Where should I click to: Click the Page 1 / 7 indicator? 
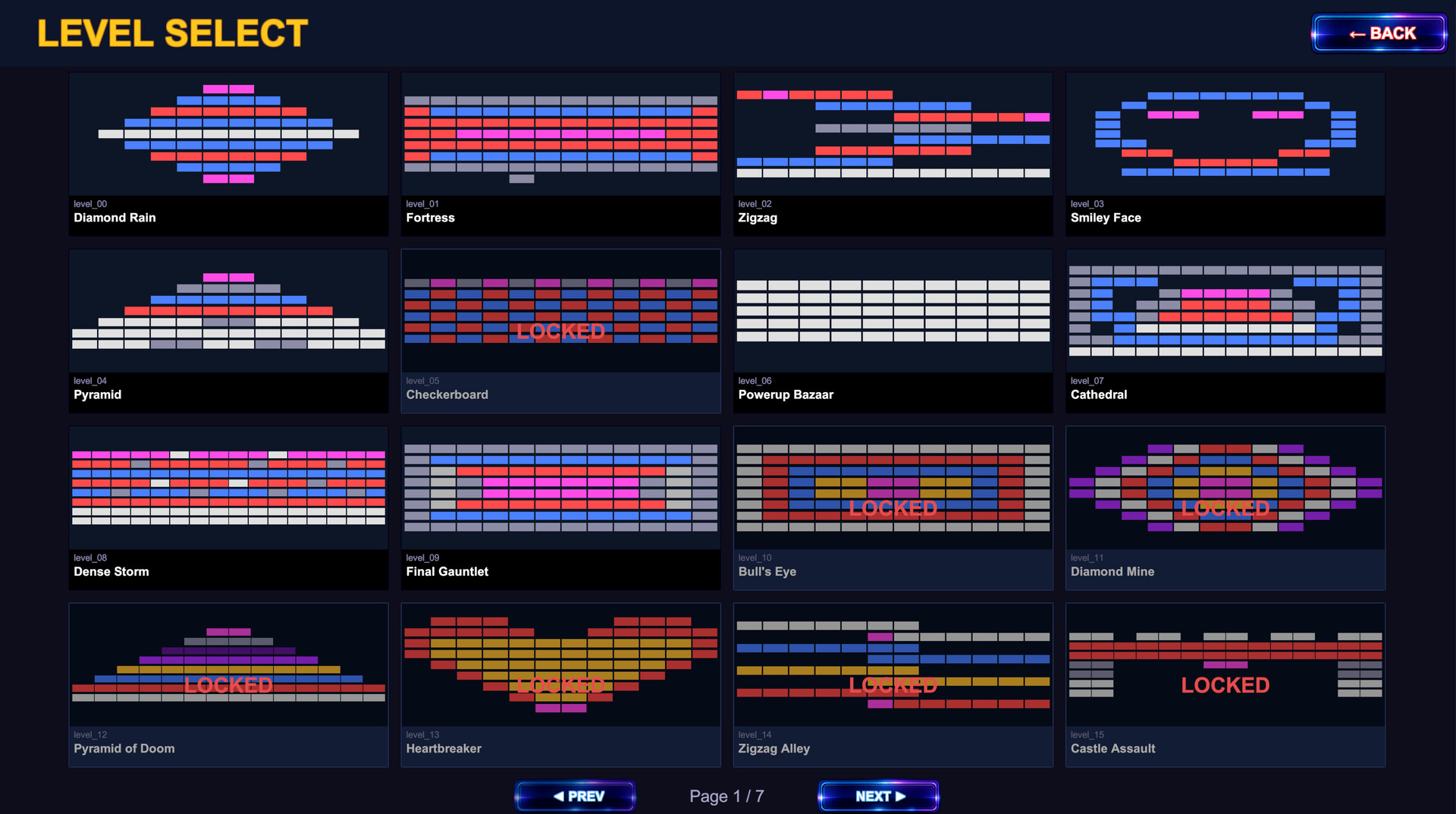tap(726, 796)
